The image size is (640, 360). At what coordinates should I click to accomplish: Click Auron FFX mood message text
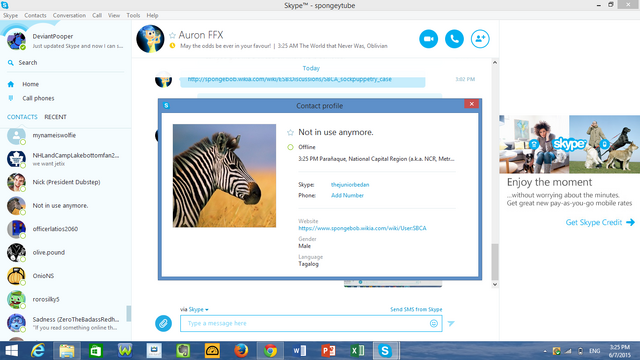225,46
